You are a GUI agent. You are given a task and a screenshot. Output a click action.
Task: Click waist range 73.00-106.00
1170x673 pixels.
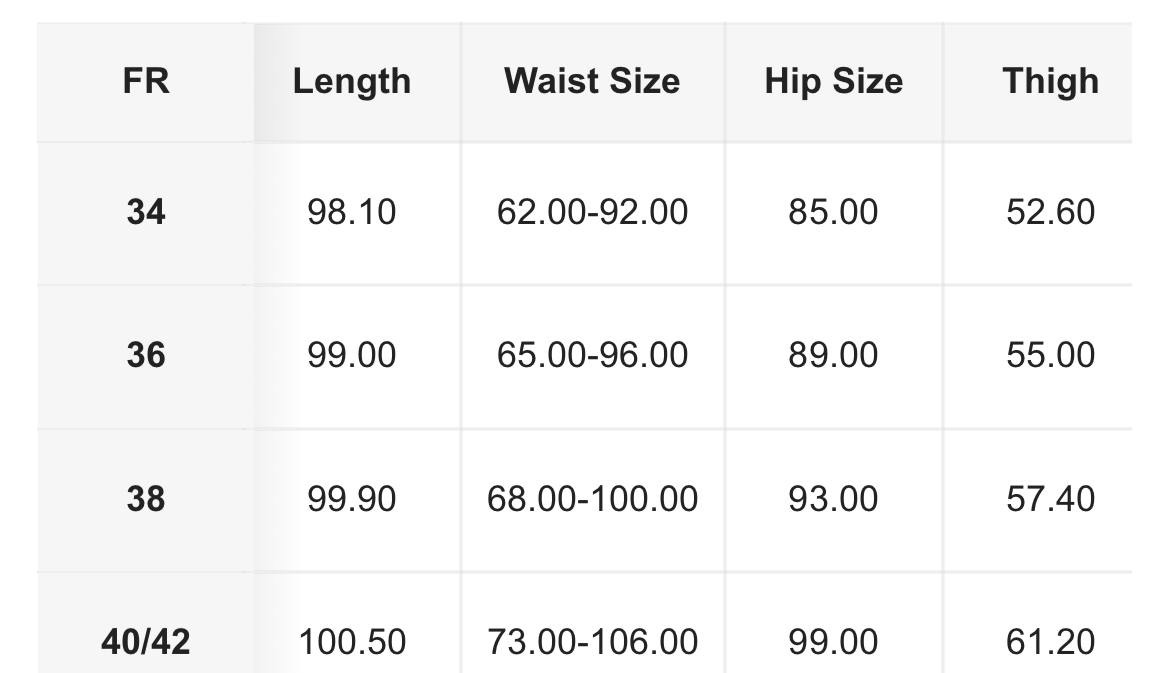[x=592, y=642]
